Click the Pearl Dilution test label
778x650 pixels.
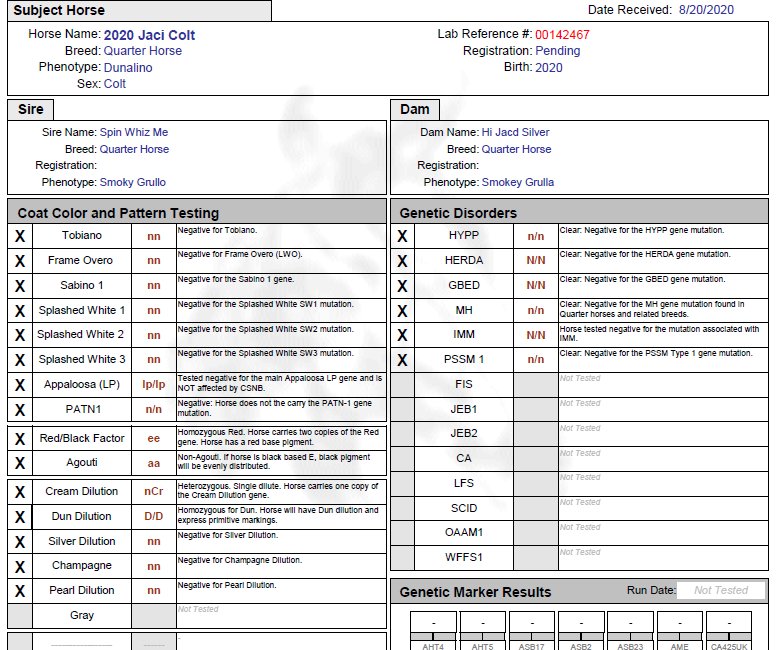[x=82, y=590]
